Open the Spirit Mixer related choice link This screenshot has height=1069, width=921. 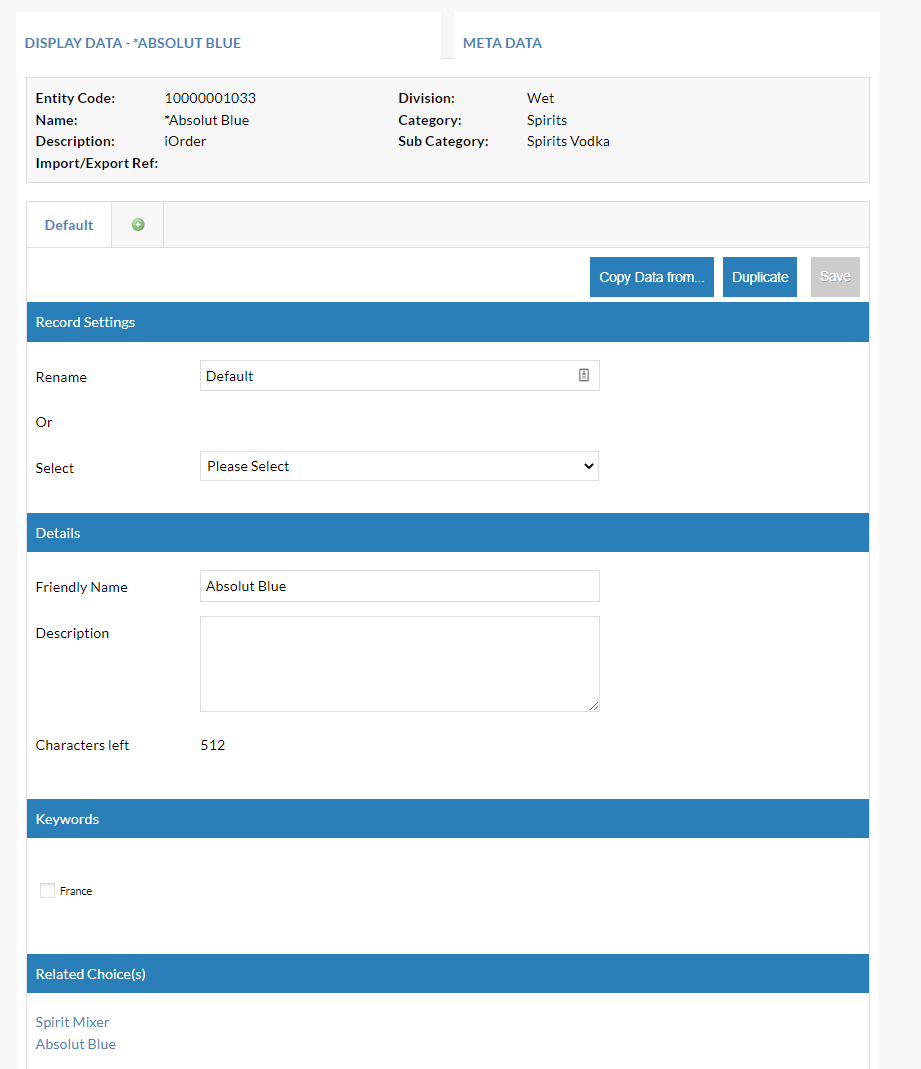click(x=73, y=1022)
